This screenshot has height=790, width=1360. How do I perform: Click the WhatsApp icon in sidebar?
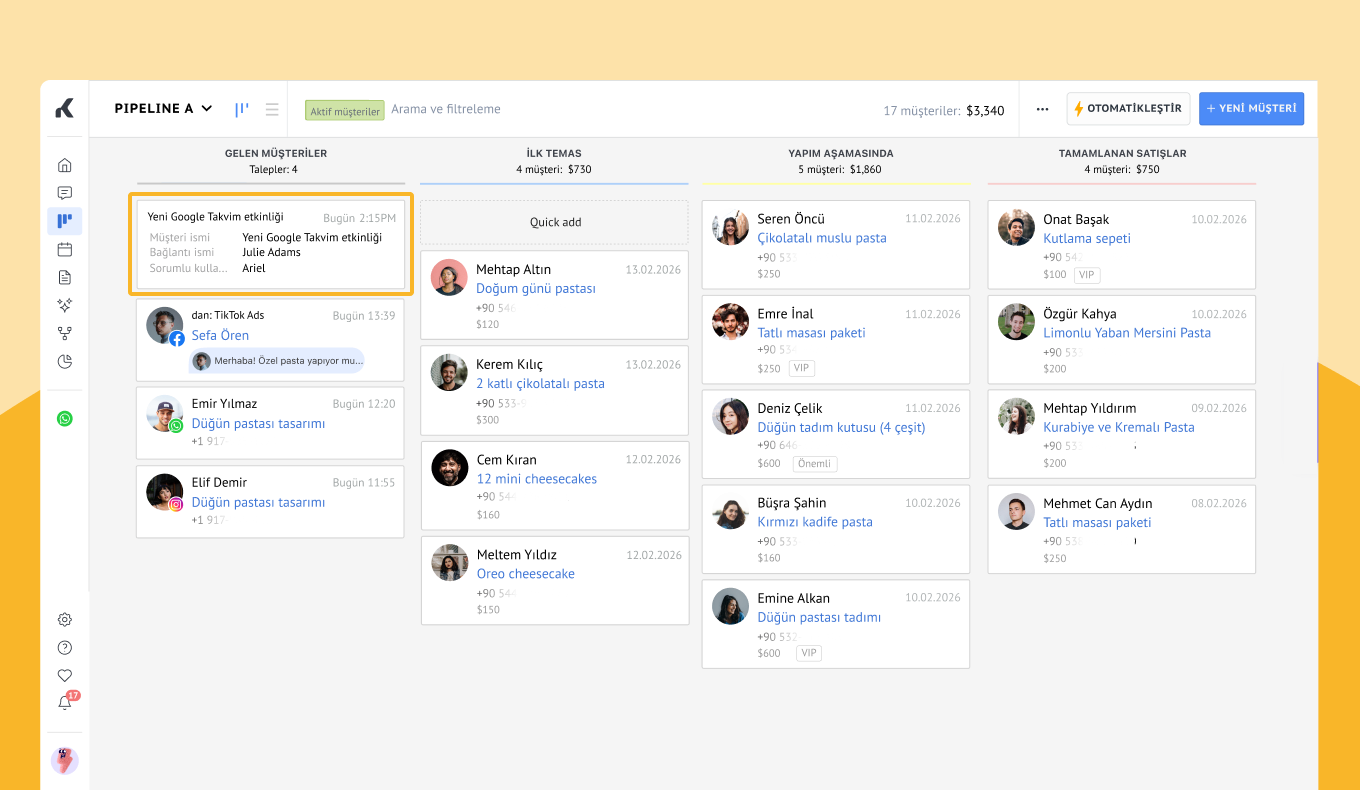[65, 419]
